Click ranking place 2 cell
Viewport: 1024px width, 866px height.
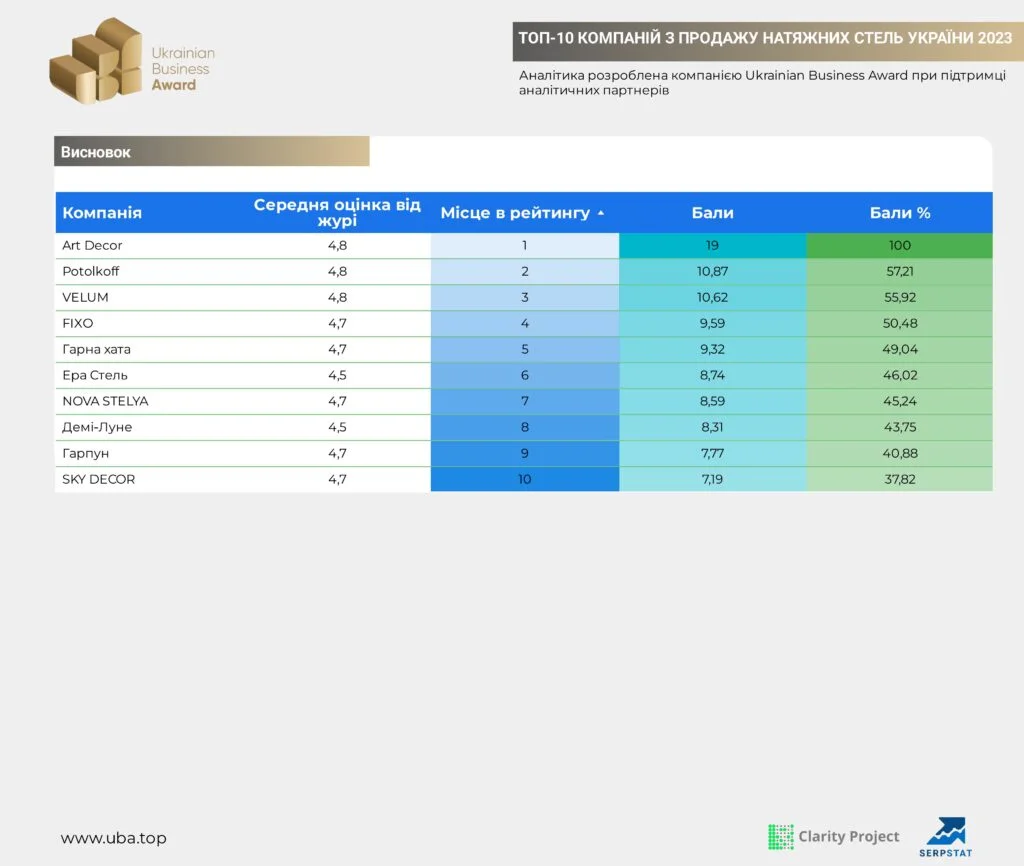525,272
